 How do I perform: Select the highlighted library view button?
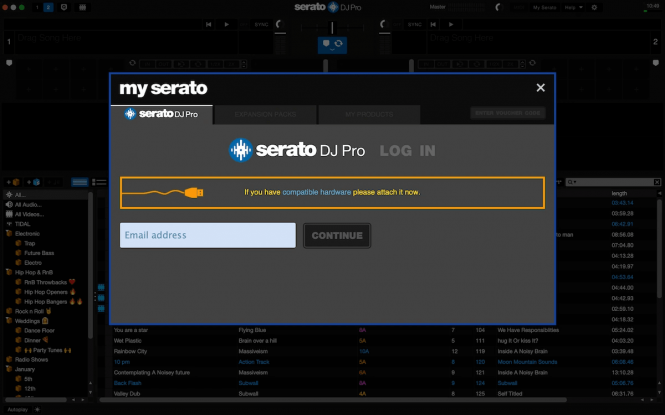[79, 182]
